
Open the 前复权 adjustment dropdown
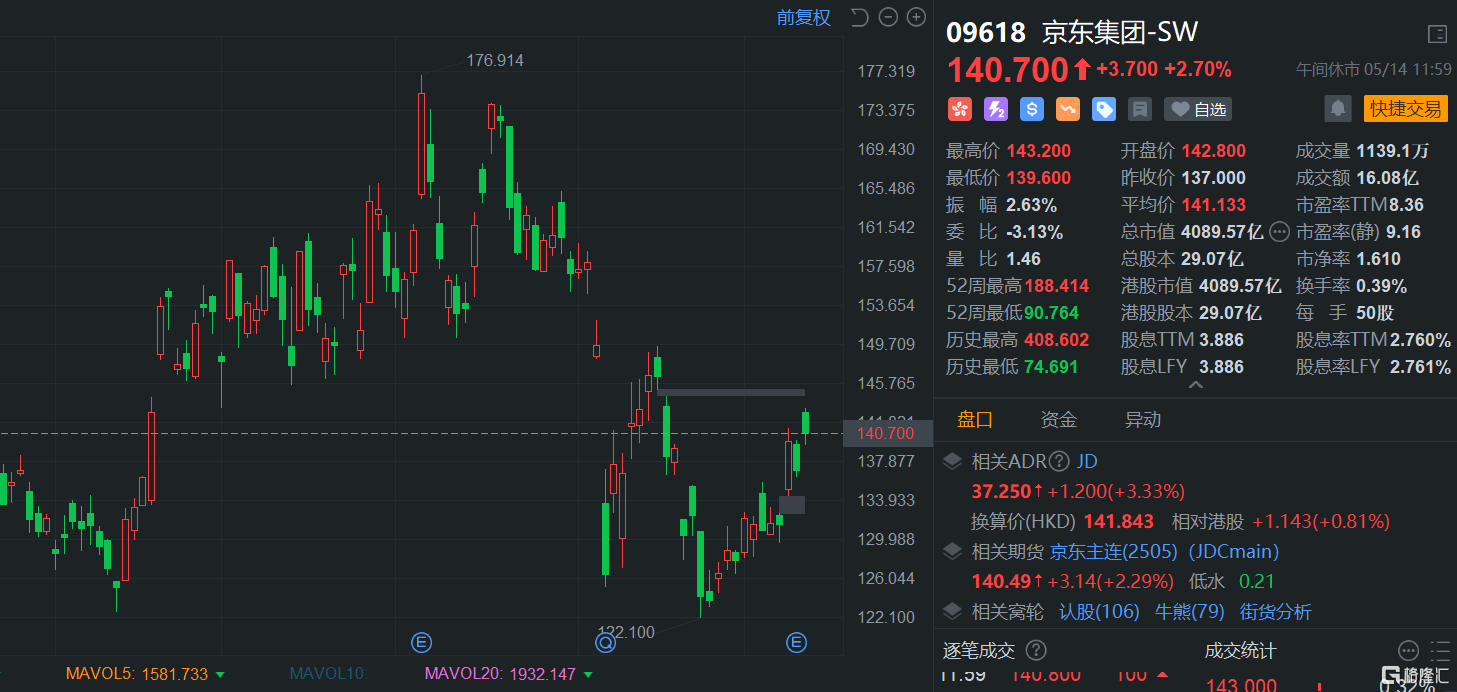pos(804,17)
